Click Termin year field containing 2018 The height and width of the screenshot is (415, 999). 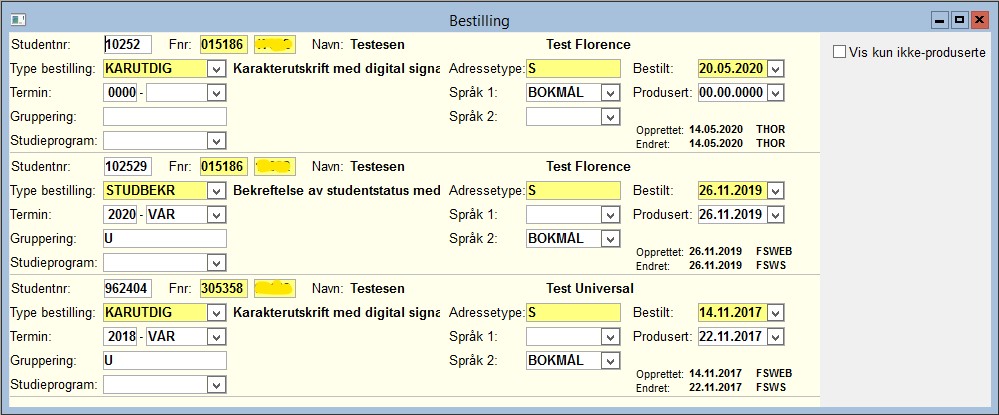[x=122, y=337]
